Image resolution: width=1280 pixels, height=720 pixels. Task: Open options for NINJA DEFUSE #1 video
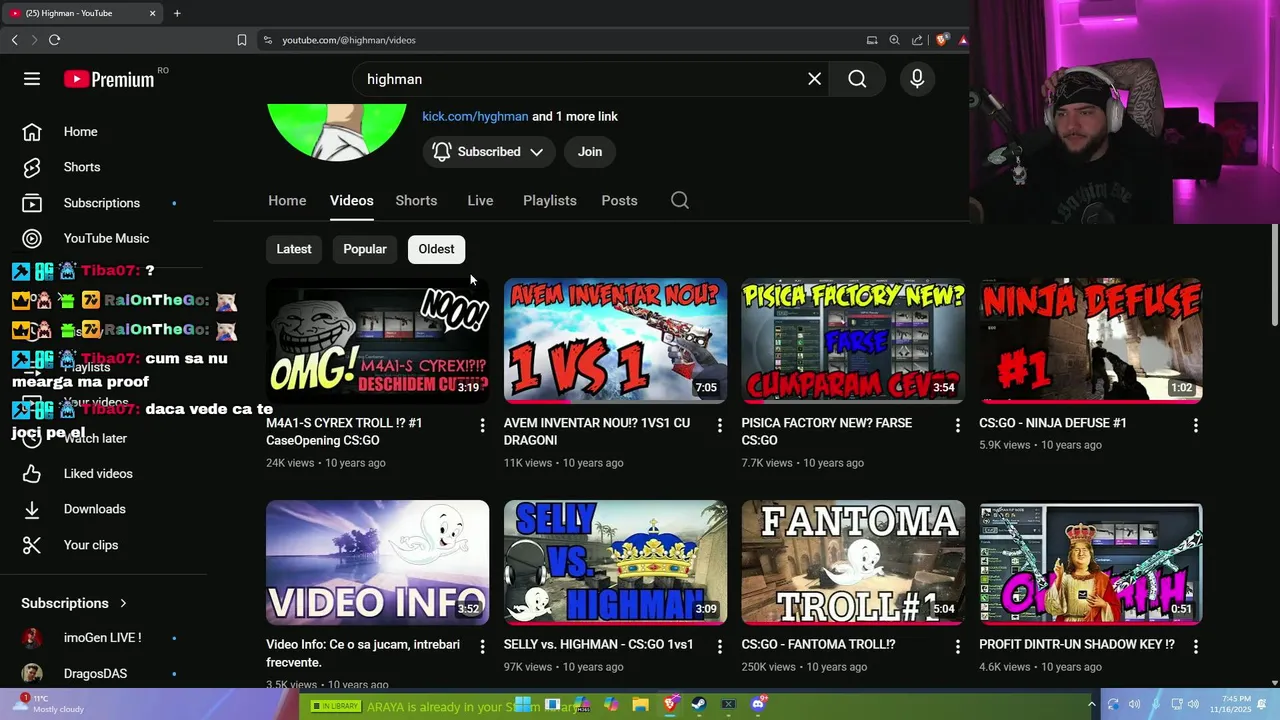pyautogui.click(x=1195, y=426)
